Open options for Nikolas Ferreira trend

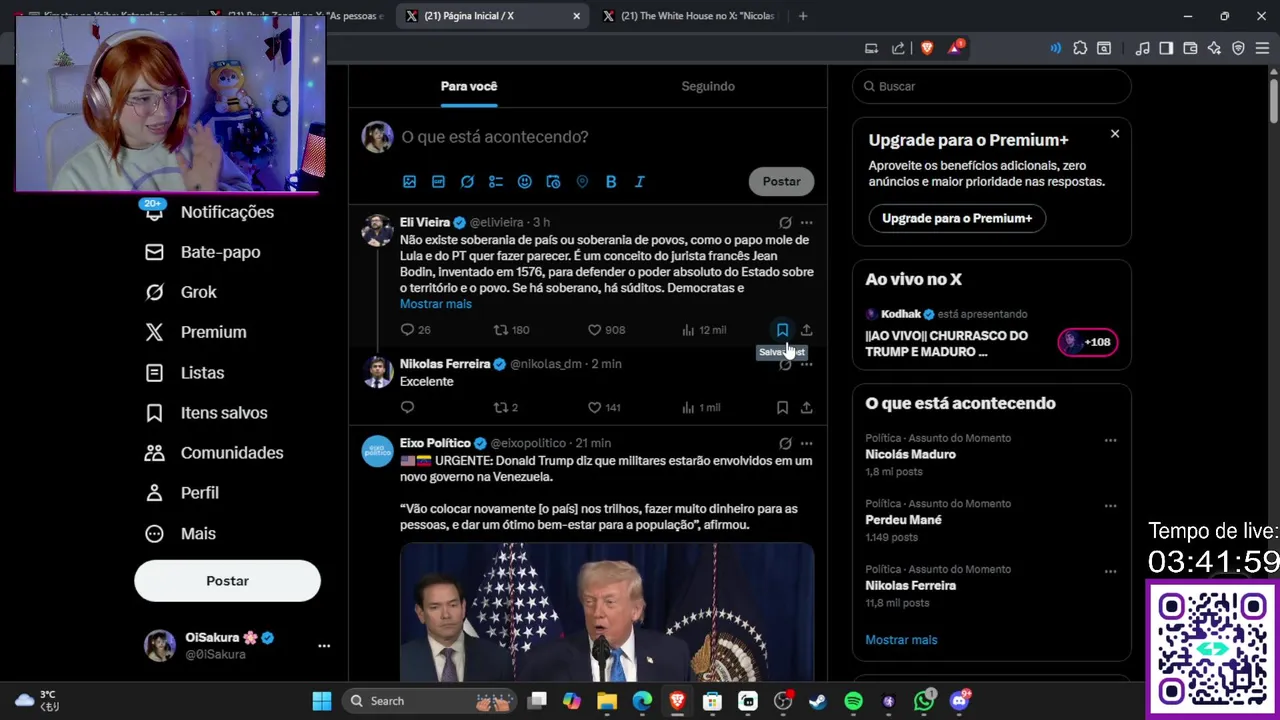pos(1110,572)
